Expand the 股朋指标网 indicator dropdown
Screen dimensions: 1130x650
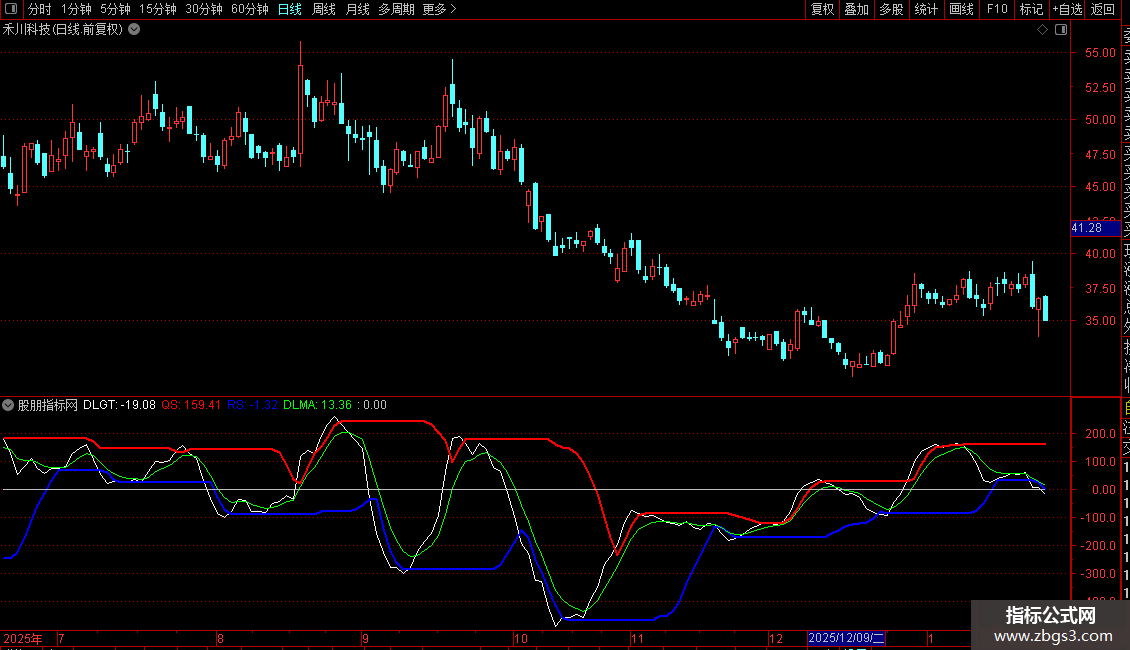coord(9,405)
